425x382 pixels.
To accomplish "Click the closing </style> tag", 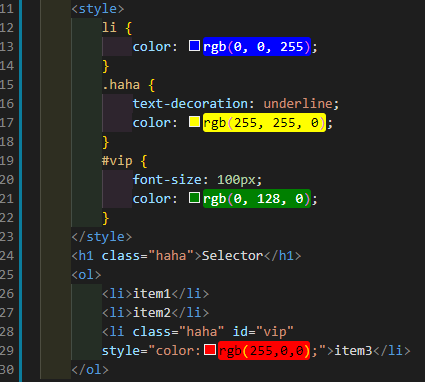I will pos(102,237).
